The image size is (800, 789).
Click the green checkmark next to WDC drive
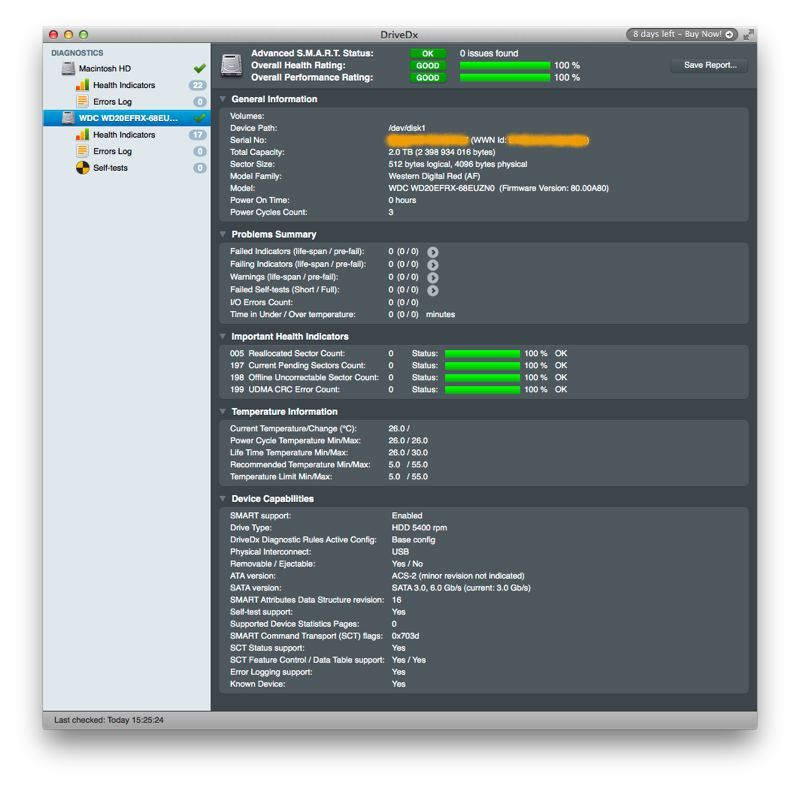coord(200,118)
